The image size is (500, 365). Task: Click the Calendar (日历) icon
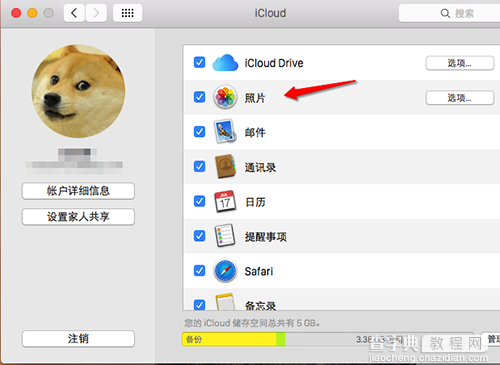225,201
